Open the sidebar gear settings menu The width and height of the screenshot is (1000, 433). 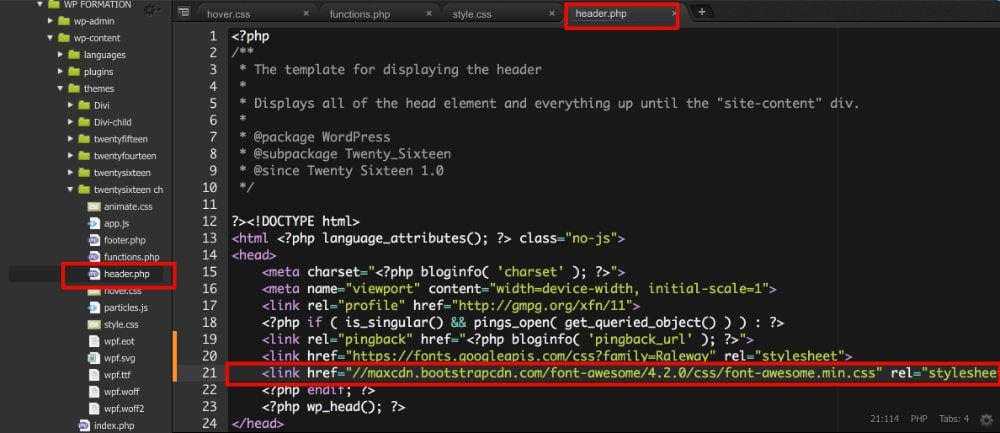(x=151, y=10)
